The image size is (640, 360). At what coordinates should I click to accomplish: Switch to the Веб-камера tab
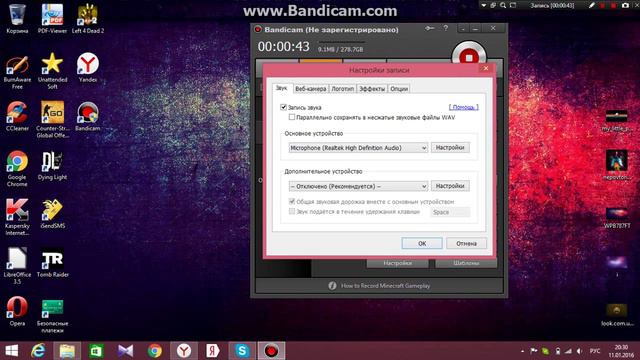[311, 89]
